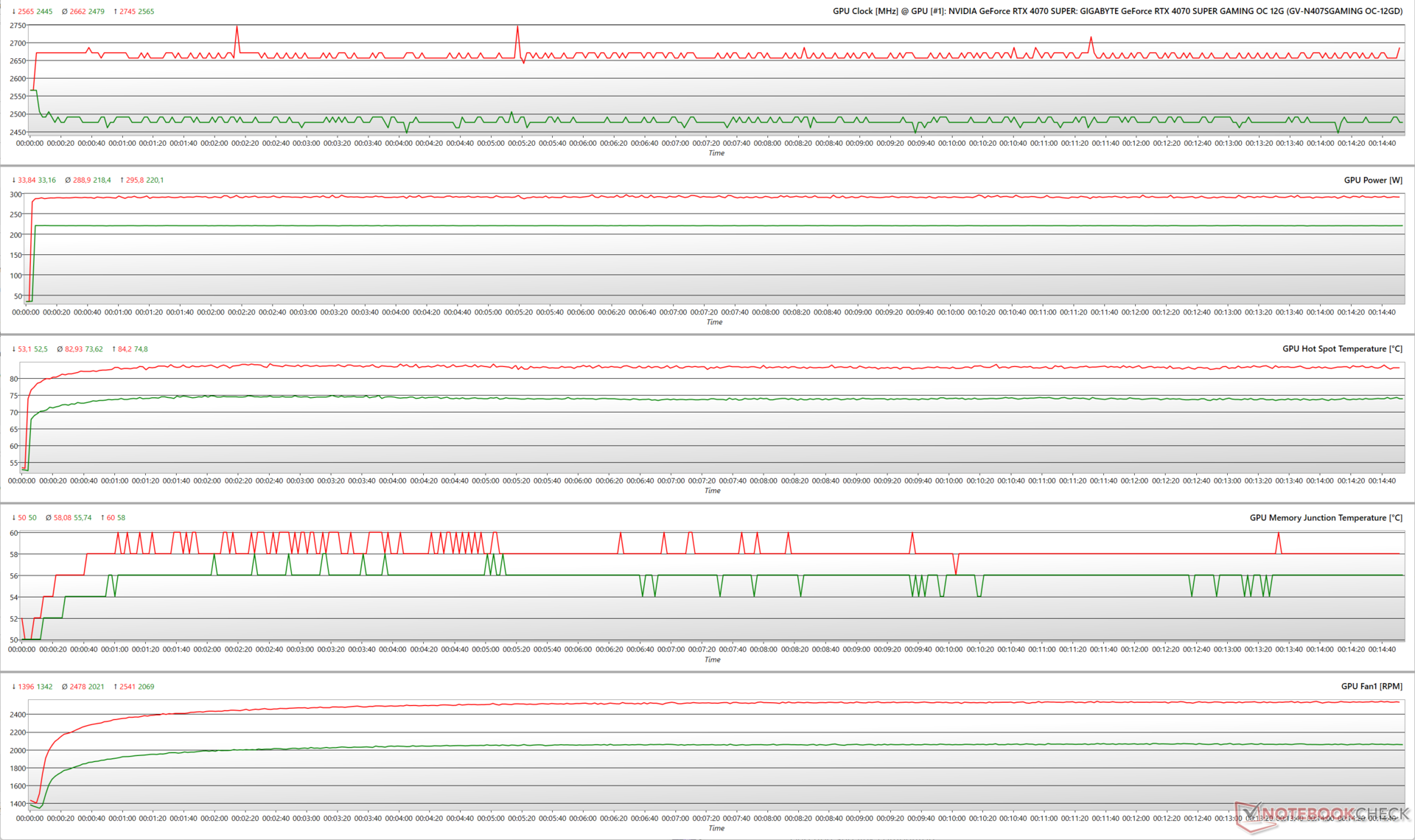Click the 00:05:00 time marker on GPU Power chart
This screenshot has height=840, width=1415.
click(488, 312)
